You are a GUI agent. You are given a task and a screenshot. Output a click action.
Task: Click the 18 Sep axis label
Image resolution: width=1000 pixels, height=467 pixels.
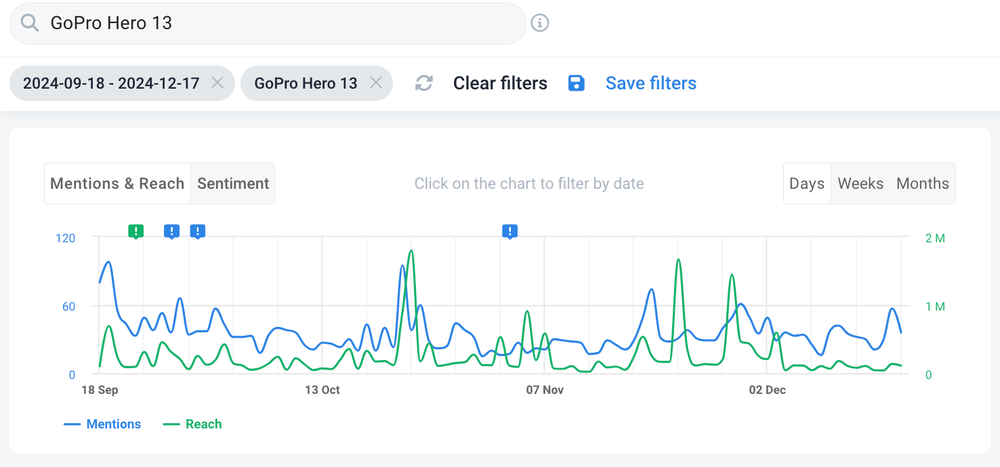pyautogui.click(x=99, y=390)
